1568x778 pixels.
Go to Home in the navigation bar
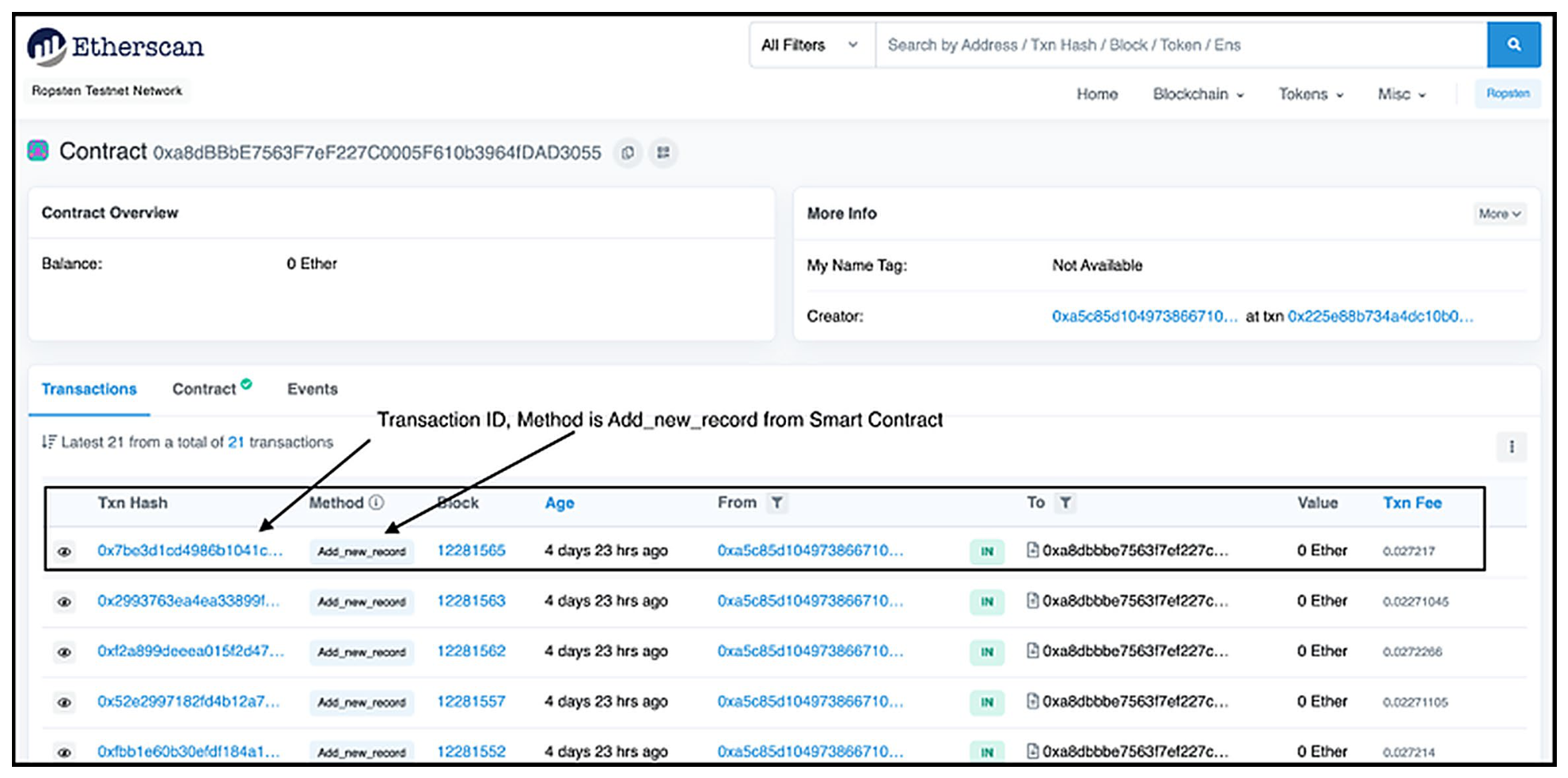pyautogui.click(x=1097, y=94)
